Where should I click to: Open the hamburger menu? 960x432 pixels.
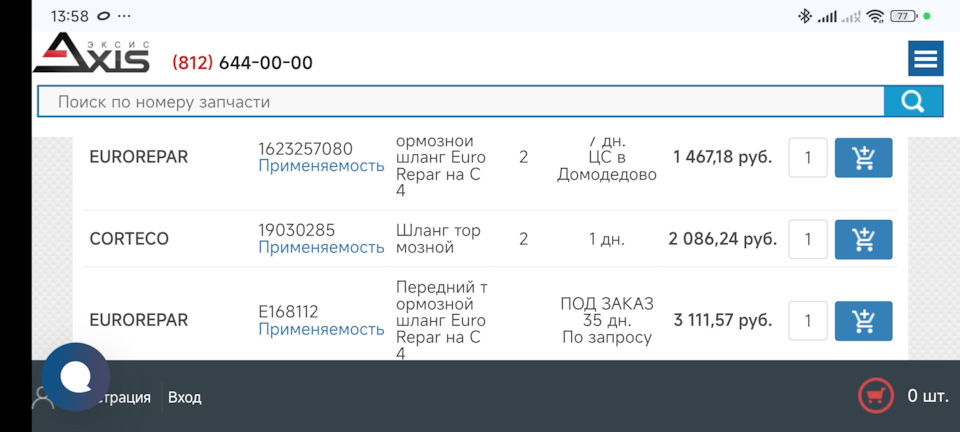(x=925, y=59)
